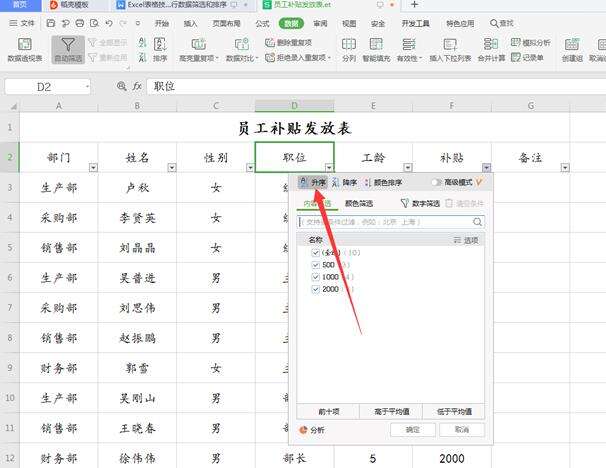Switch to the 插入 ribbon tab
The image size is (606, 468).
point(190,24)
